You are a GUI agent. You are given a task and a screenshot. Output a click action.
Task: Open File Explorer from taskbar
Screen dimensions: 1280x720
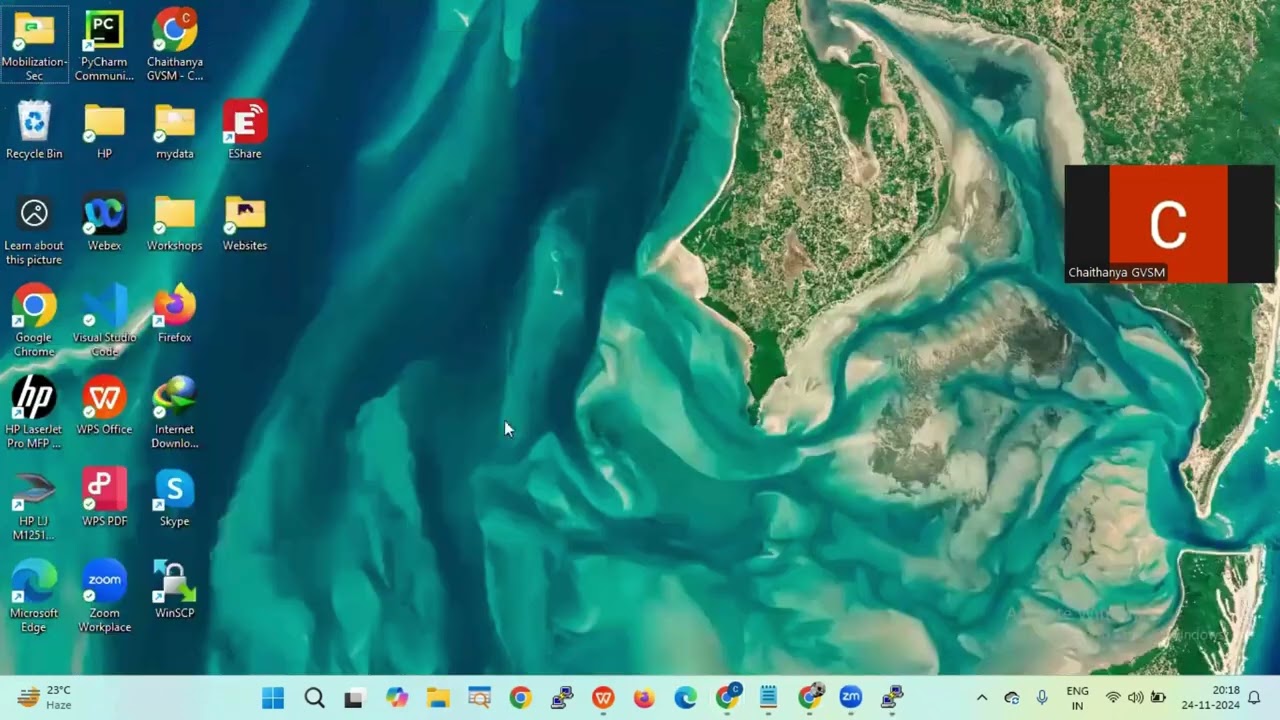(x=438, y=698)
